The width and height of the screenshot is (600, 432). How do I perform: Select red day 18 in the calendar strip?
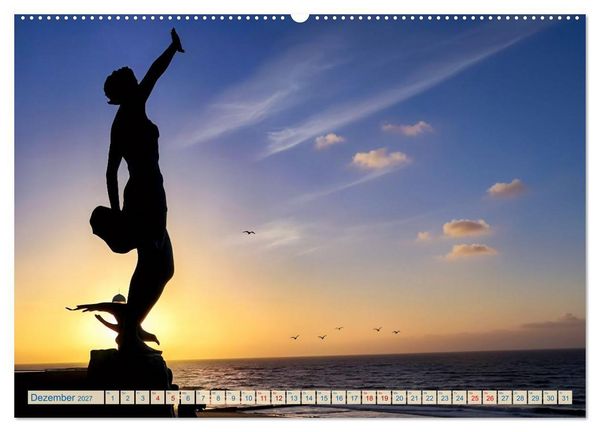[369, 397]
